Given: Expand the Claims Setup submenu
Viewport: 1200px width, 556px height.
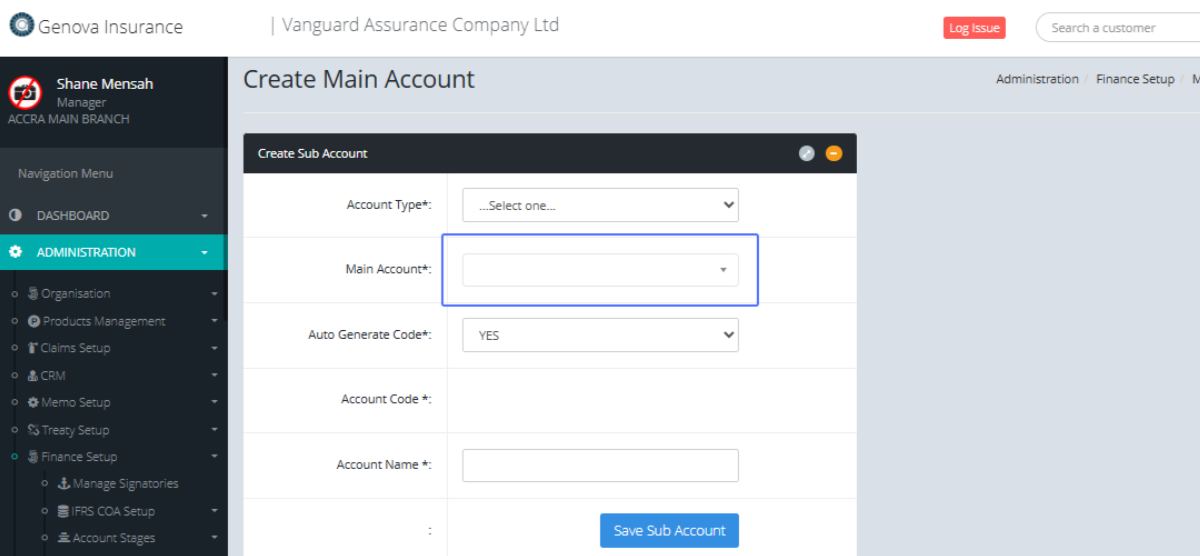Looking at the screenshot, I should click(x=75, y=348).
